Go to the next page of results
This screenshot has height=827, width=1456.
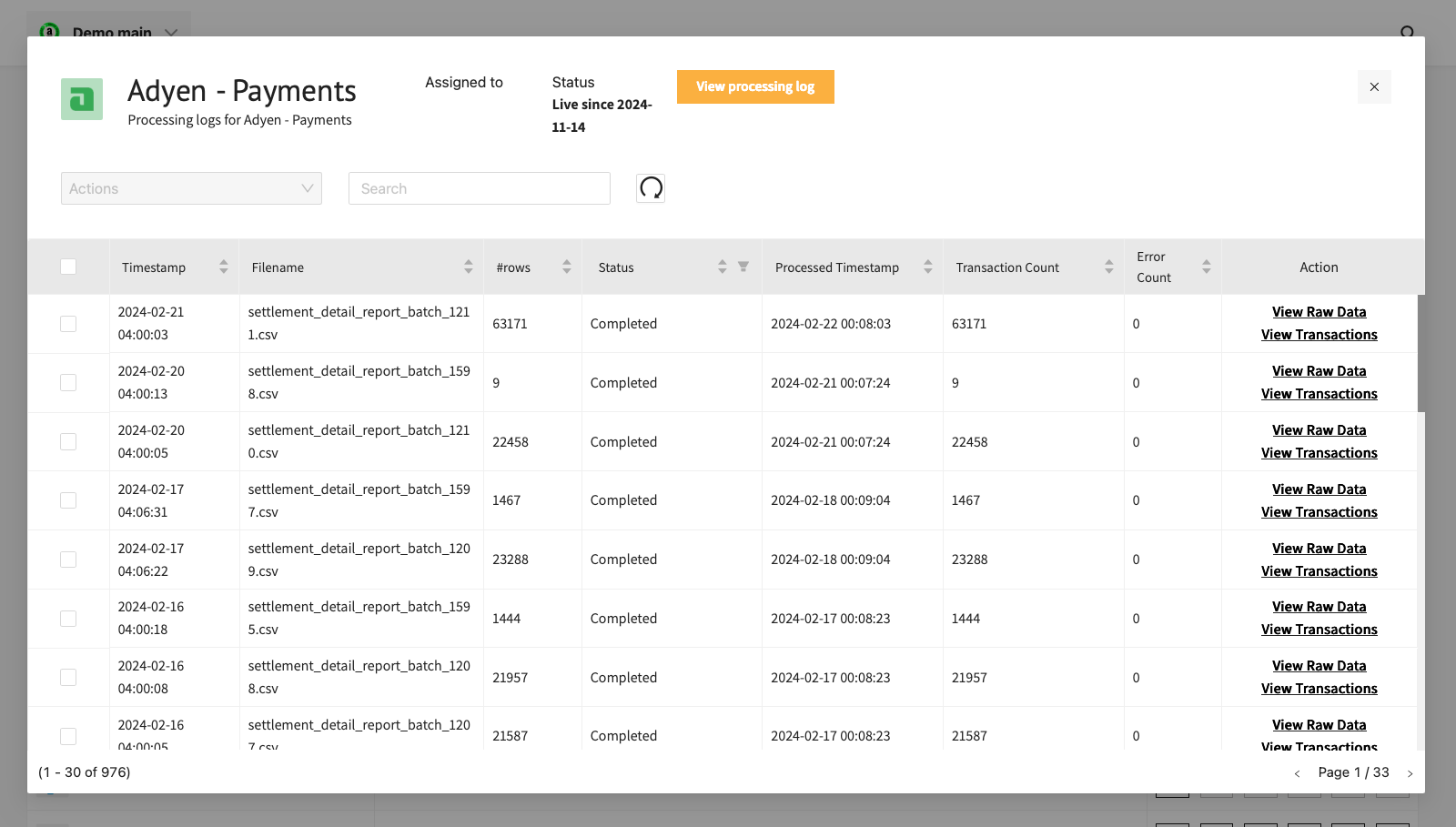tap(1410, 773)
